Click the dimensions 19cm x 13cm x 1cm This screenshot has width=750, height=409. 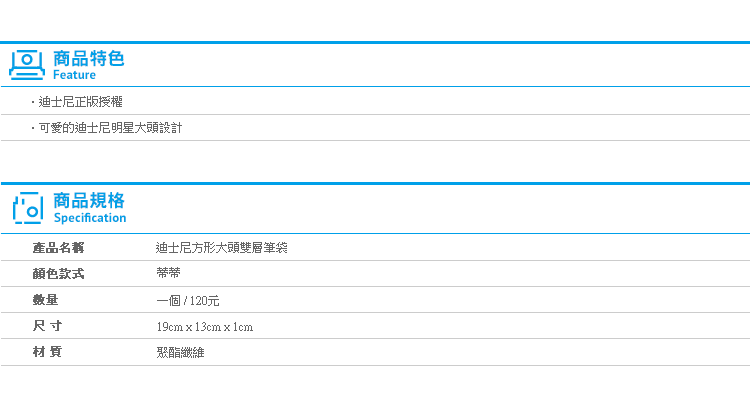205,327
